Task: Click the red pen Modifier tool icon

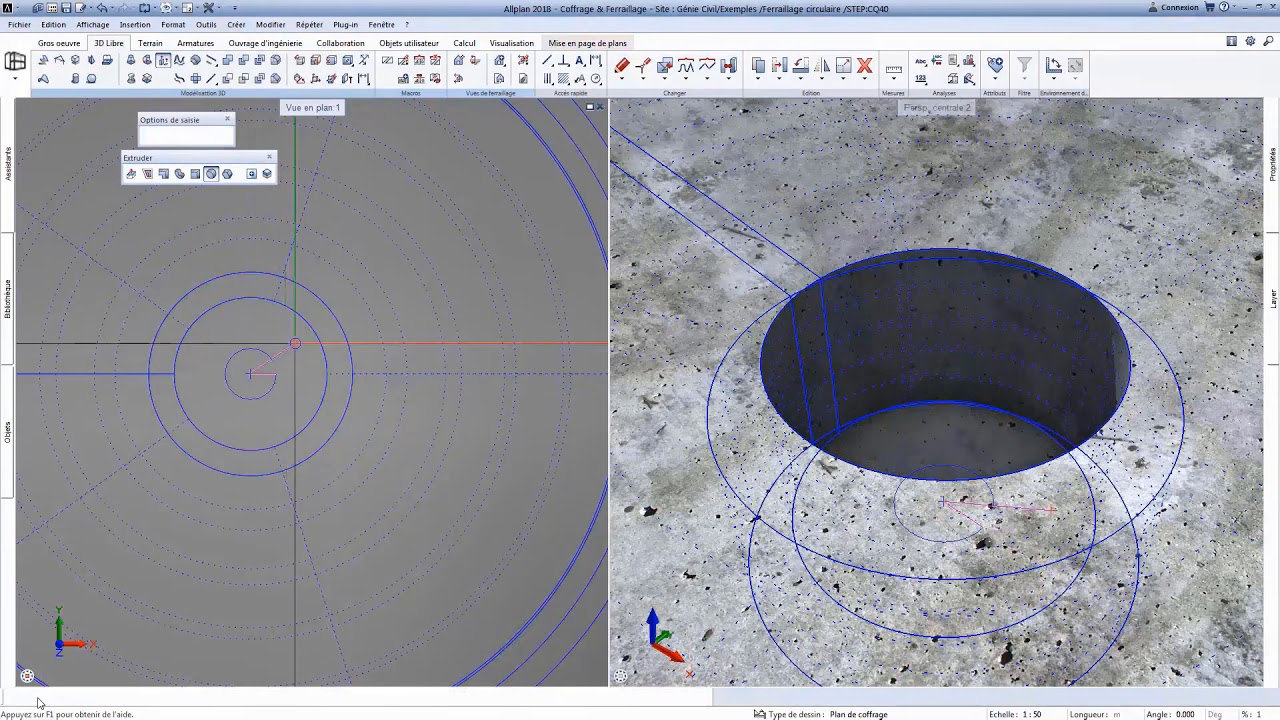Action: coord(622,66)
